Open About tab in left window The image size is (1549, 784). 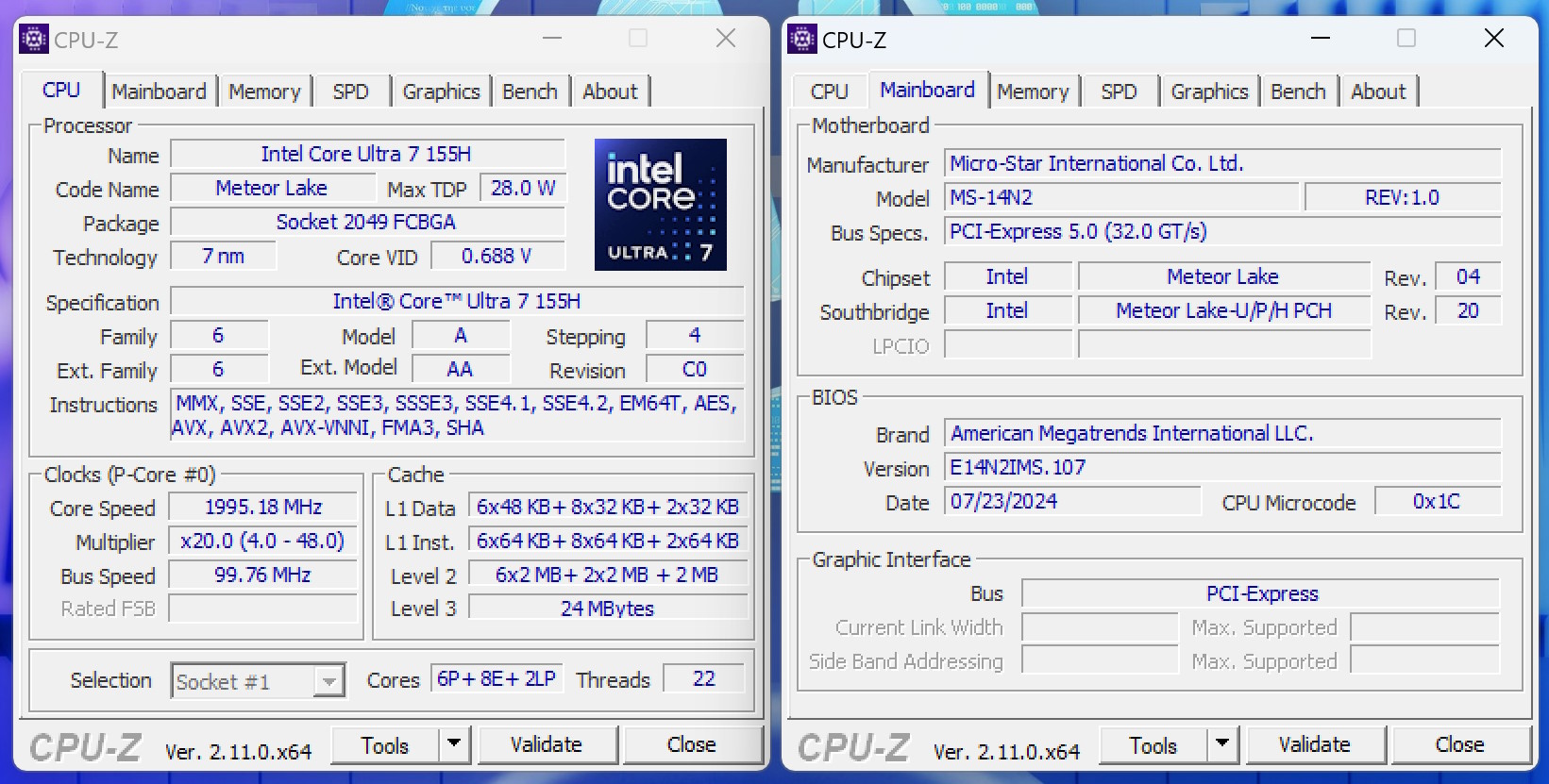click(610, 92)
